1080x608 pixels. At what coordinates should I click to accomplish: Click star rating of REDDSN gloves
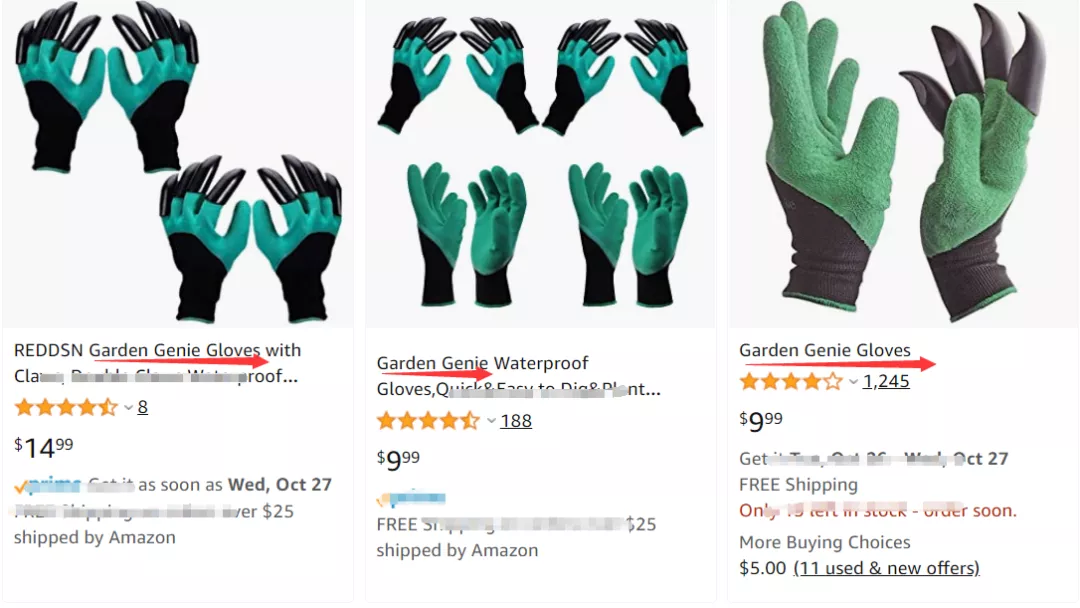pyautogui.click(x=66, y=407)
